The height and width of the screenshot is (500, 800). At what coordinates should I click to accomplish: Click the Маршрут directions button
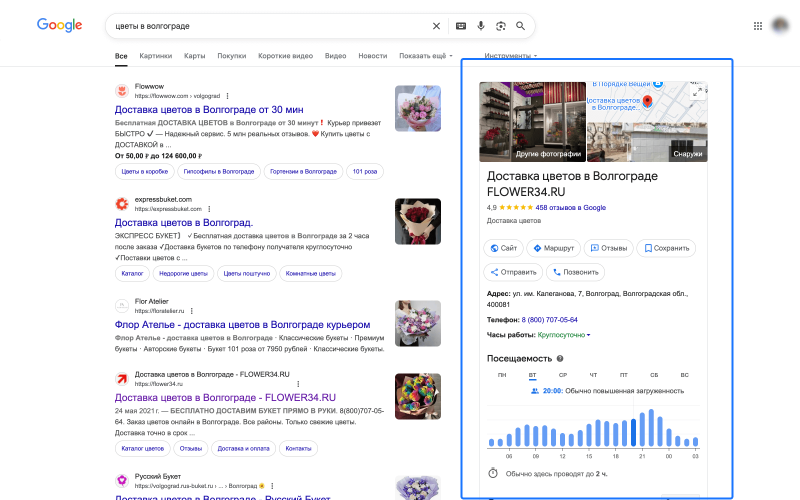pos(554,248)
